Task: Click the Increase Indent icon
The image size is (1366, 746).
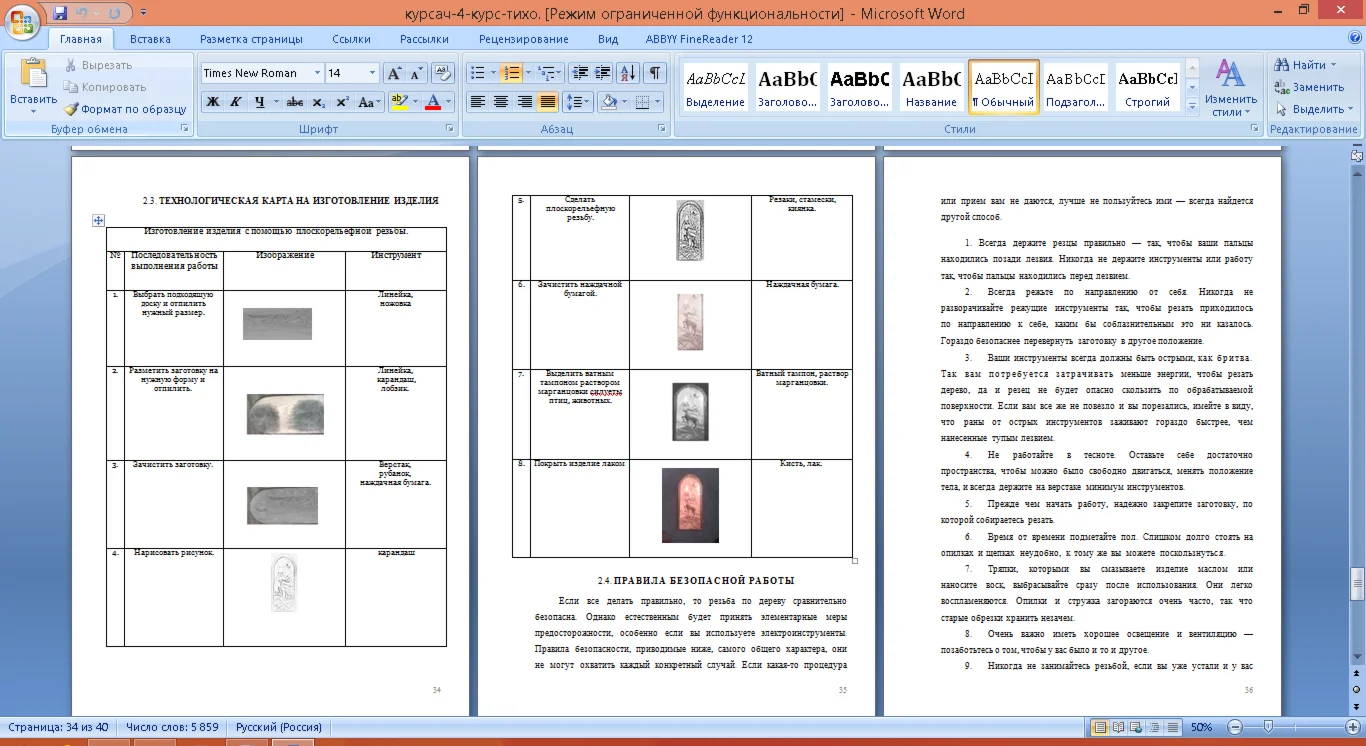Action: tap(602, 73)
